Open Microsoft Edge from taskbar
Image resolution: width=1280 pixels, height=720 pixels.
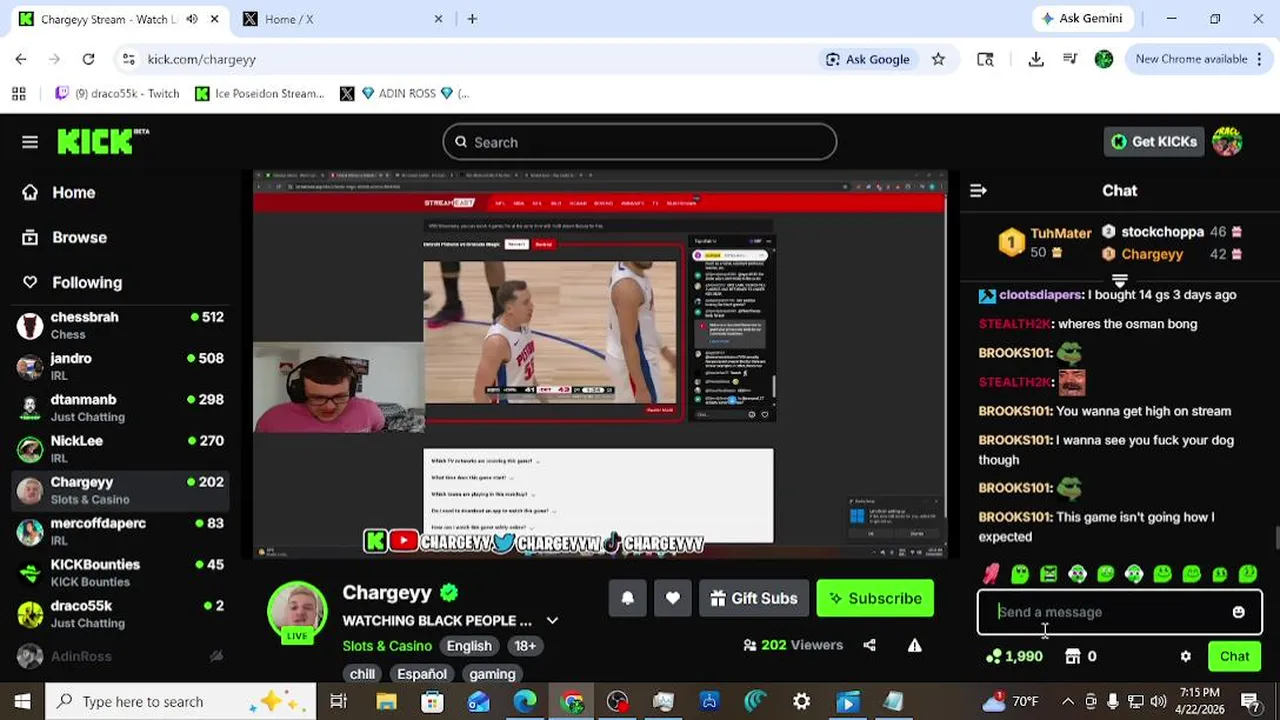525,702
